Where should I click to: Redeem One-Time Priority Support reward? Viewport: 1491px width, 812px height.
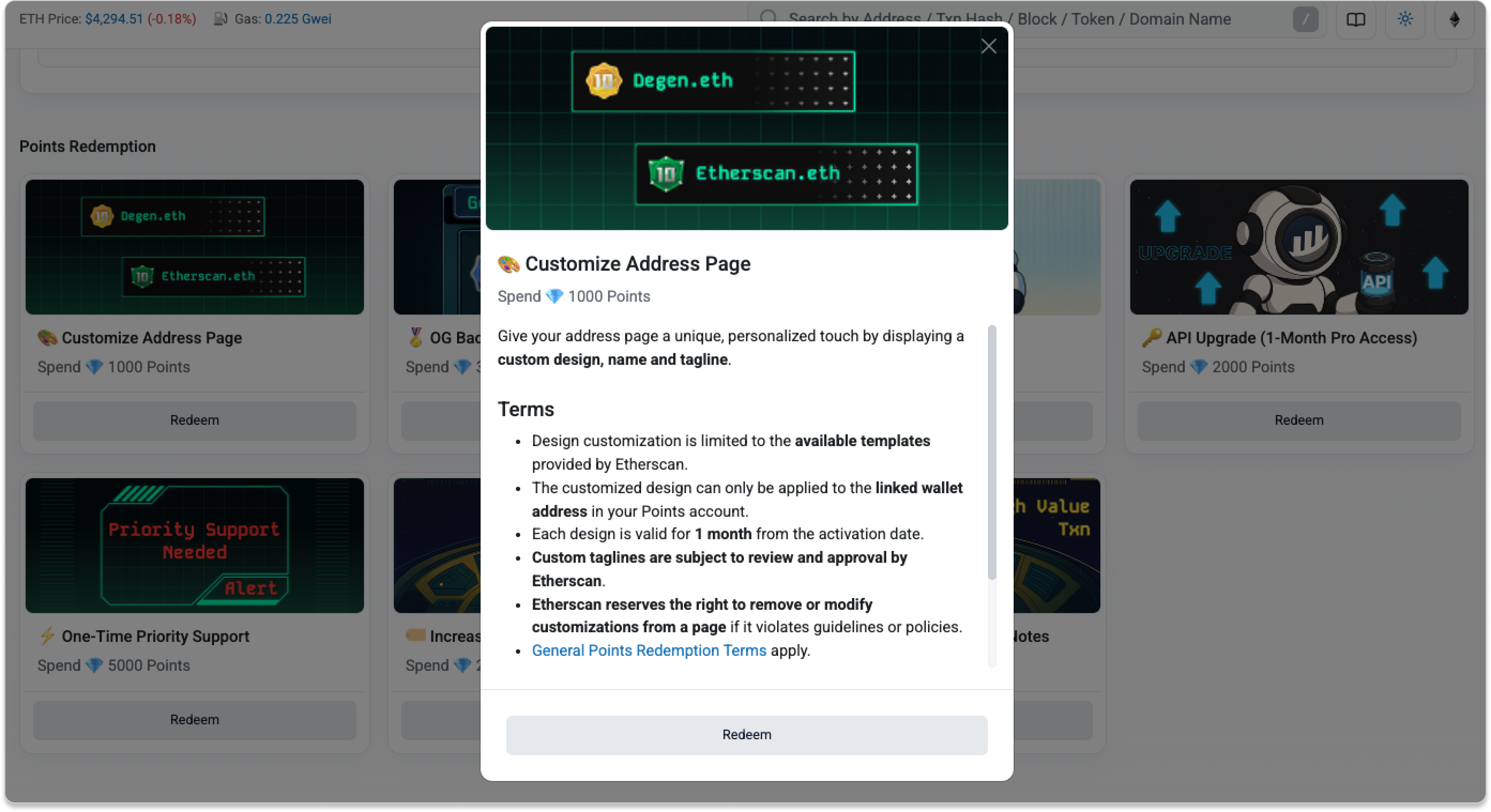(x=194, y=719)
